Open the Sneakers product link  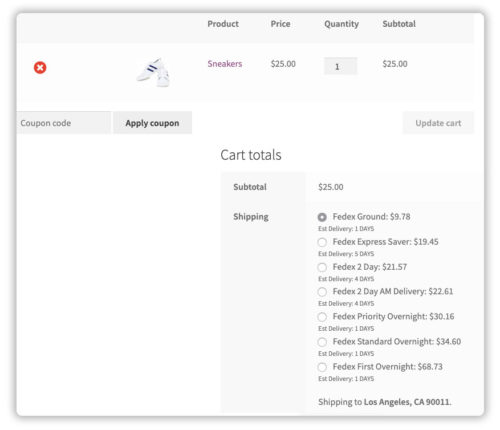click(x=225, y=64)
